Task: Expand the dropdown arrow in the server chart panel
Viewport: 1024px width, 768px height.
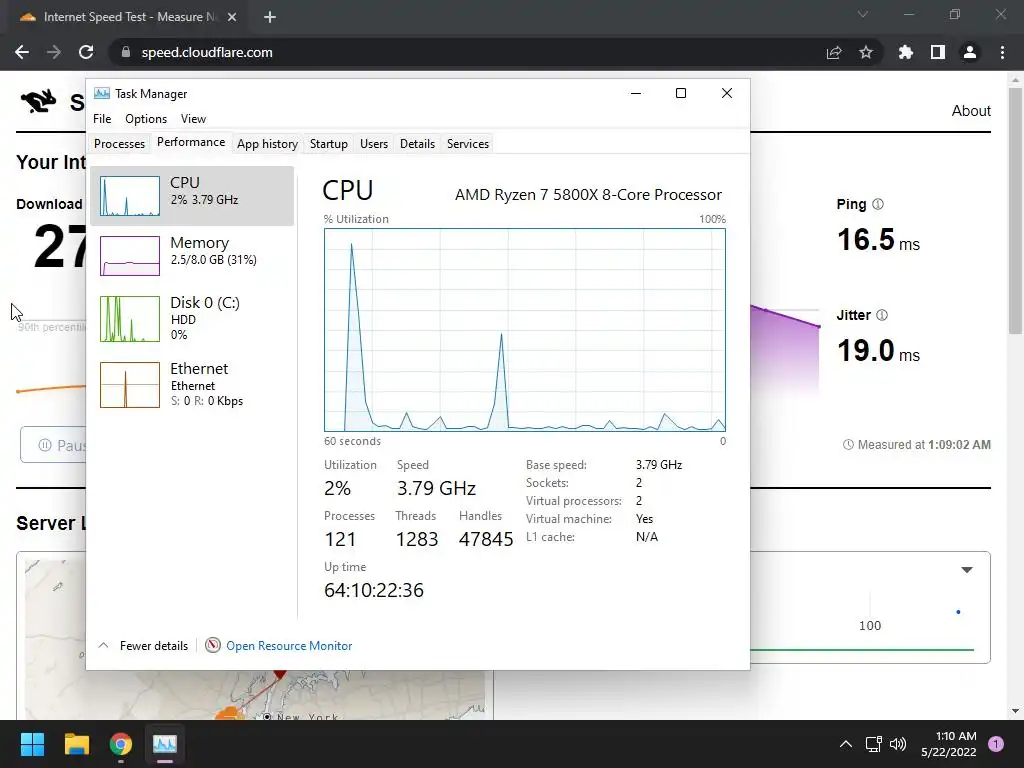Action: (x=967, y=569)
